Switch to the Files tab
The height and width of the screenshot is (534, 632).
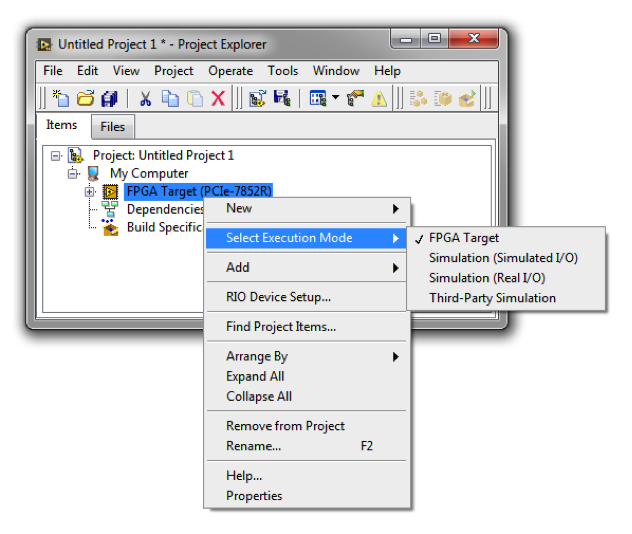tap(112, 127)
